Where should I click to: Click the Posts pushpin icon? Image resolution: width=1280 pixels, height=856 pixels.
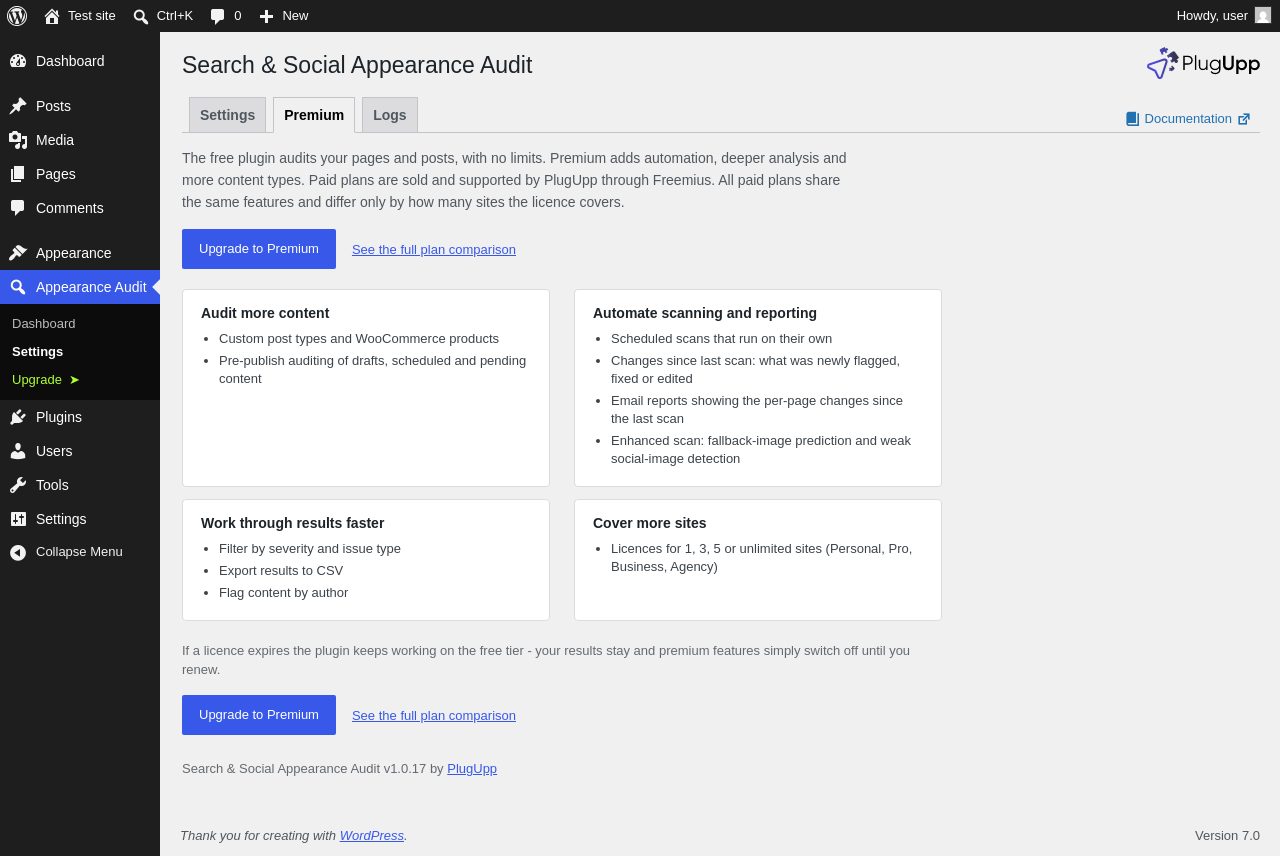click(x=18, y=106)
